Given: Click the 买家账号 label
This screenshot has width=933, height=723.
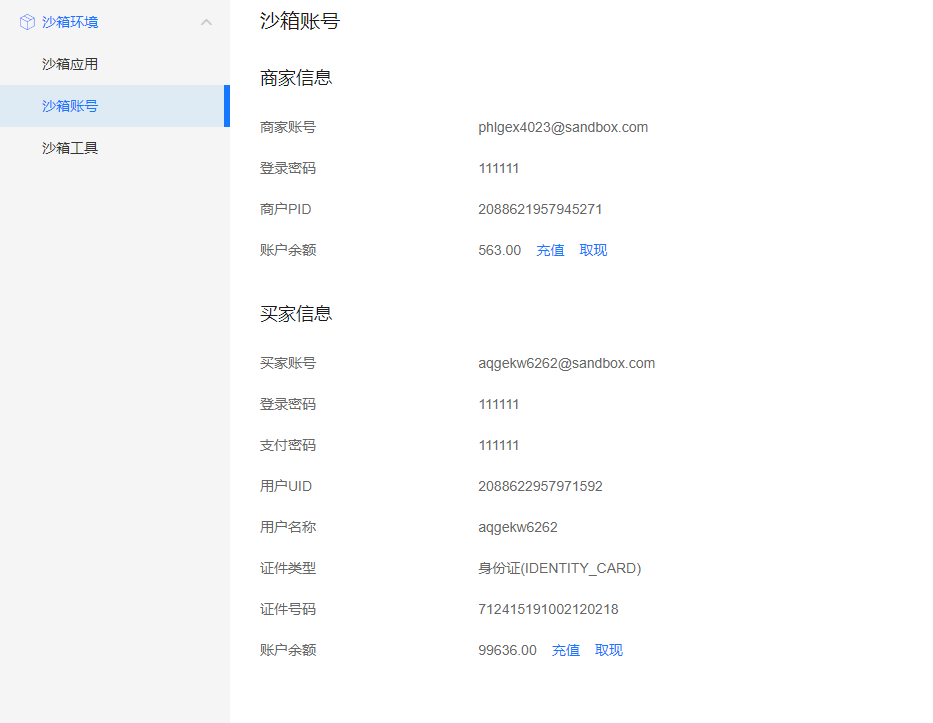Looking at the screenshot, I should pyautogui.click(x=288, y=364).
